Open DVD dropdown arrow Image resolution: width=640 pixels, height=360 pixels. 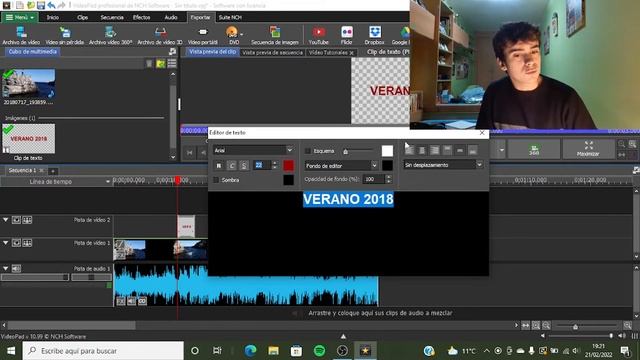[242, 34]
